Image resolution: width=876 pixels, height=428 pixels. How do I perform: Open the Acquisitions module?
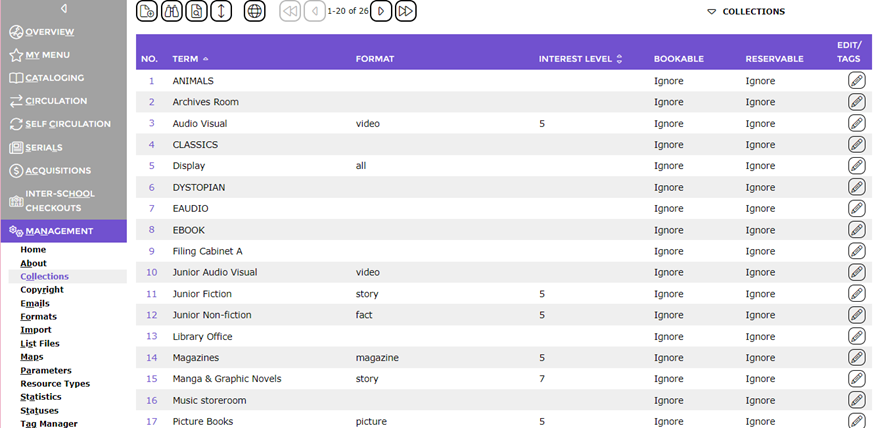[x=50, y=170]
